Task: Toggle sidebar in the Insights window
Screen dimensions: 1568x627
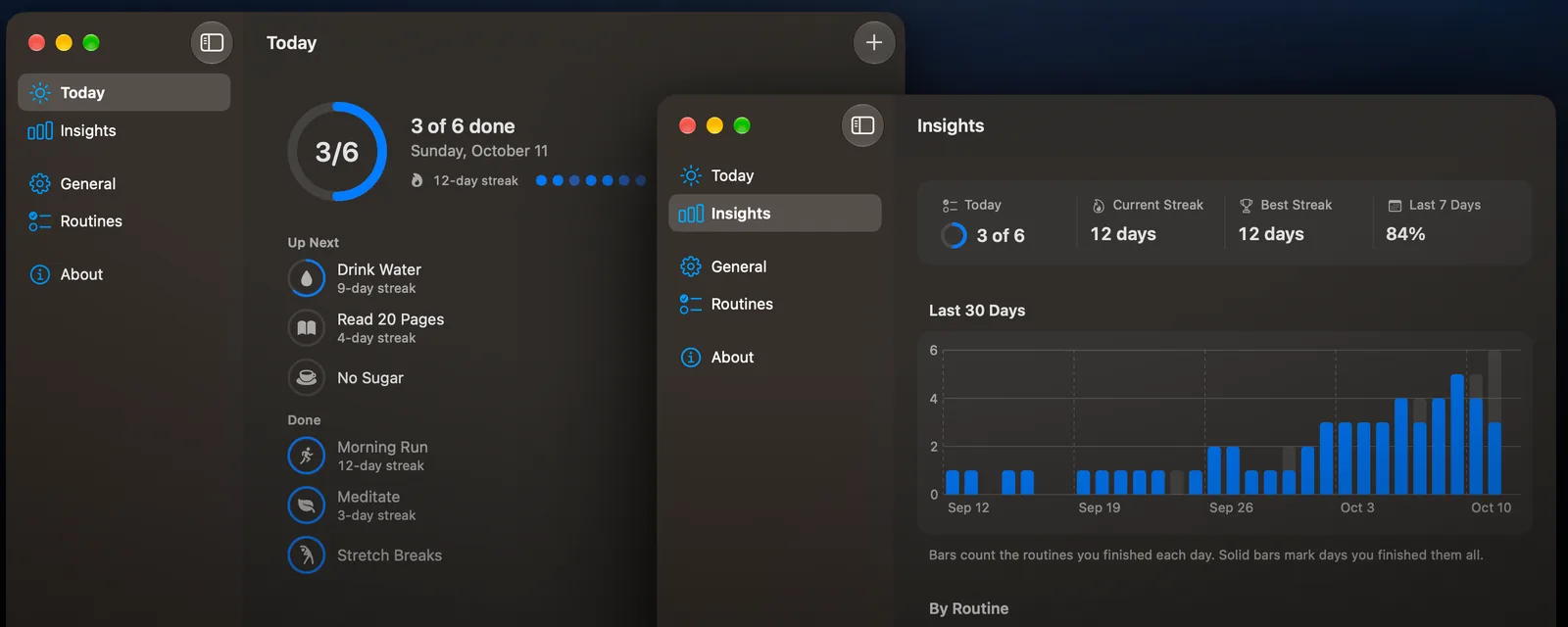Action: point(862,125)
